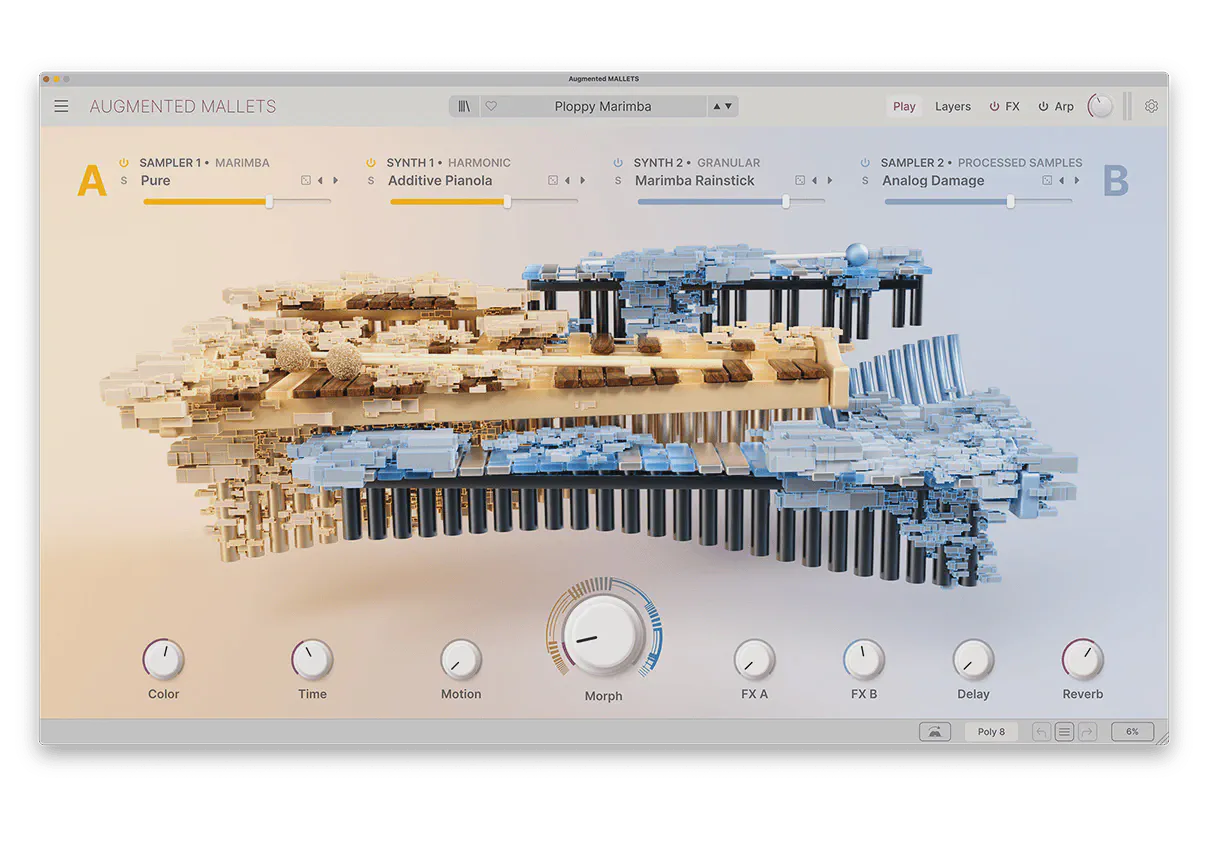The image size is (1209, 843).
Task: Open the Poly 8 polyphony dropdown
Action: pos(991,732)
